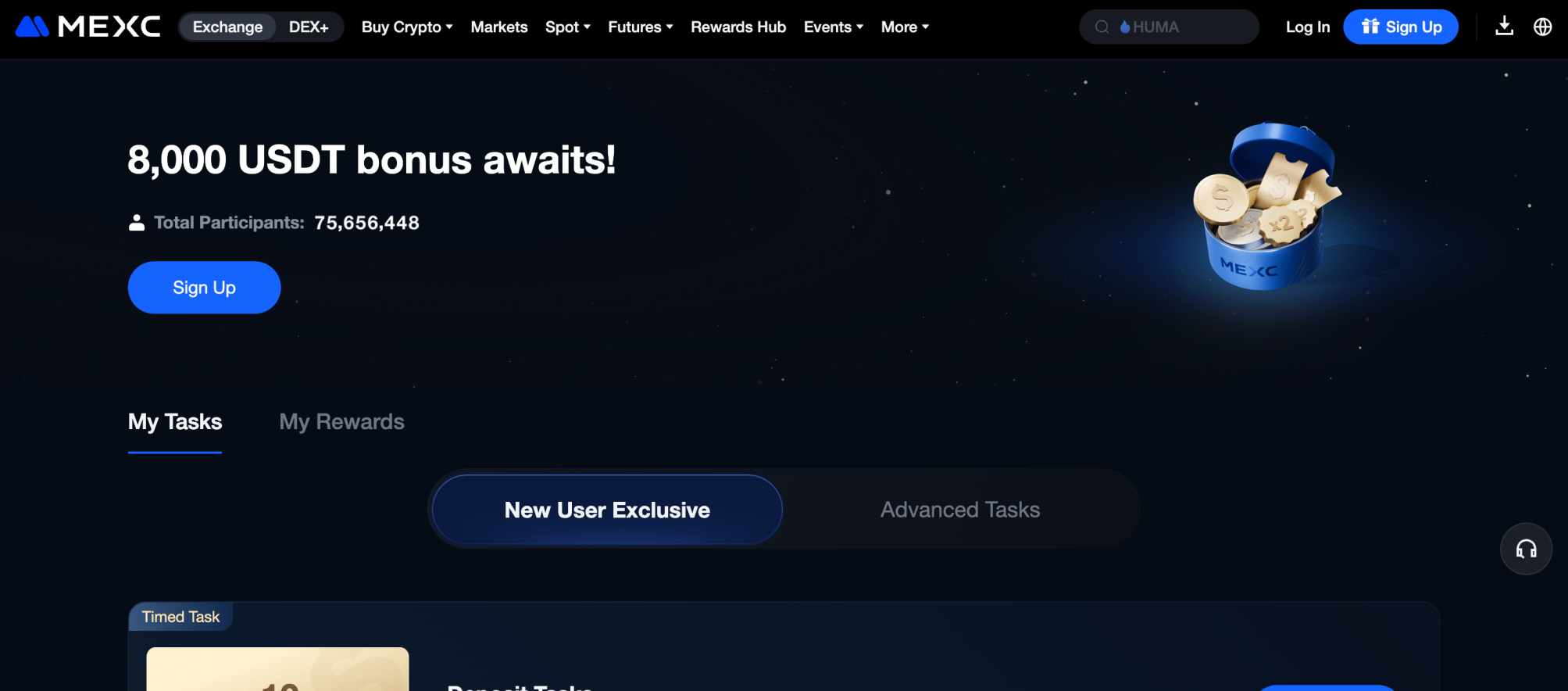
Task: Select Advanced Tasks segment
Action: pyautogui.click(x=960, y=510)
